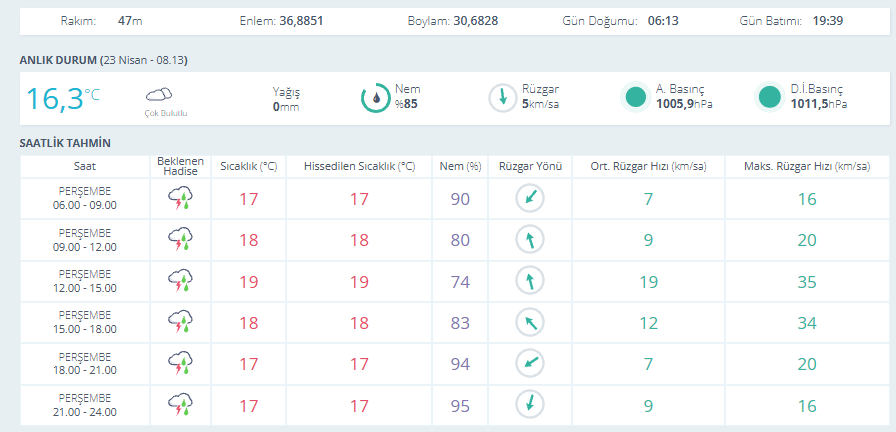Click wind direction arrow for 09.00 - 12.00 row
Image resolution: width=896 pixels, height=432 pixels.
point(530,240)
